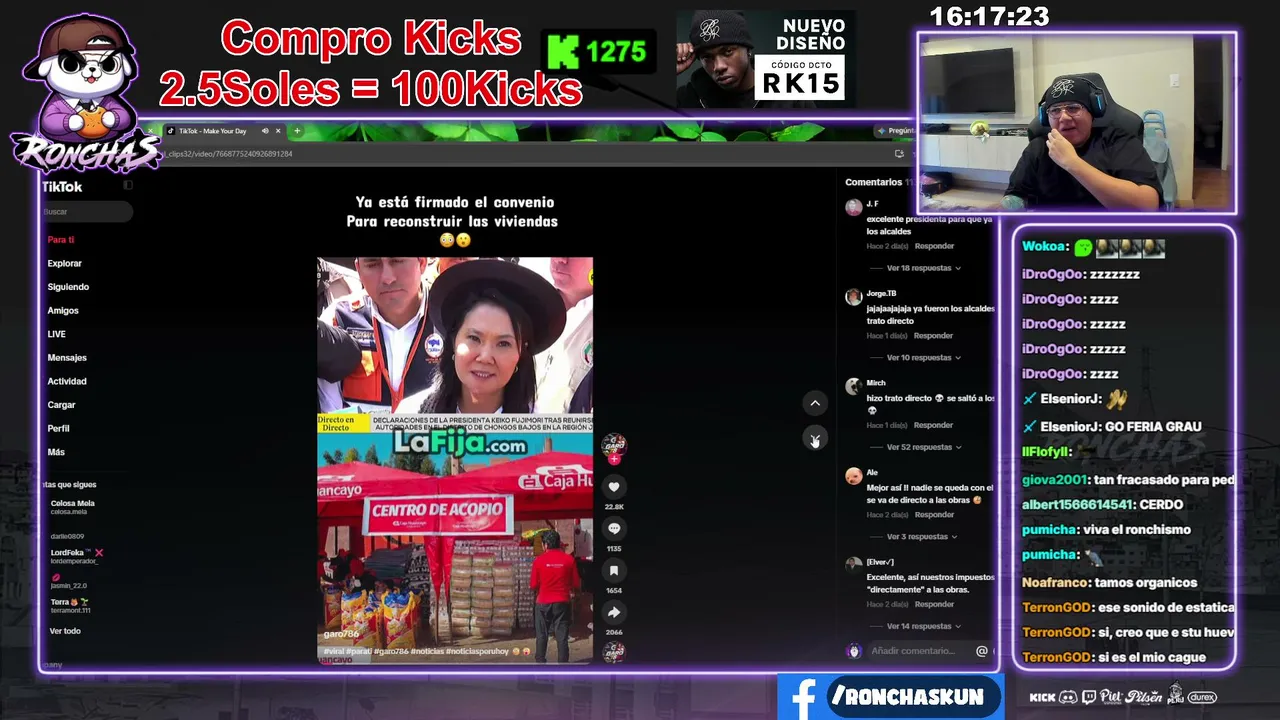The image size is (1280, 720).
Task: Click the Ronchas channel logo
Action: click(85, 95)
